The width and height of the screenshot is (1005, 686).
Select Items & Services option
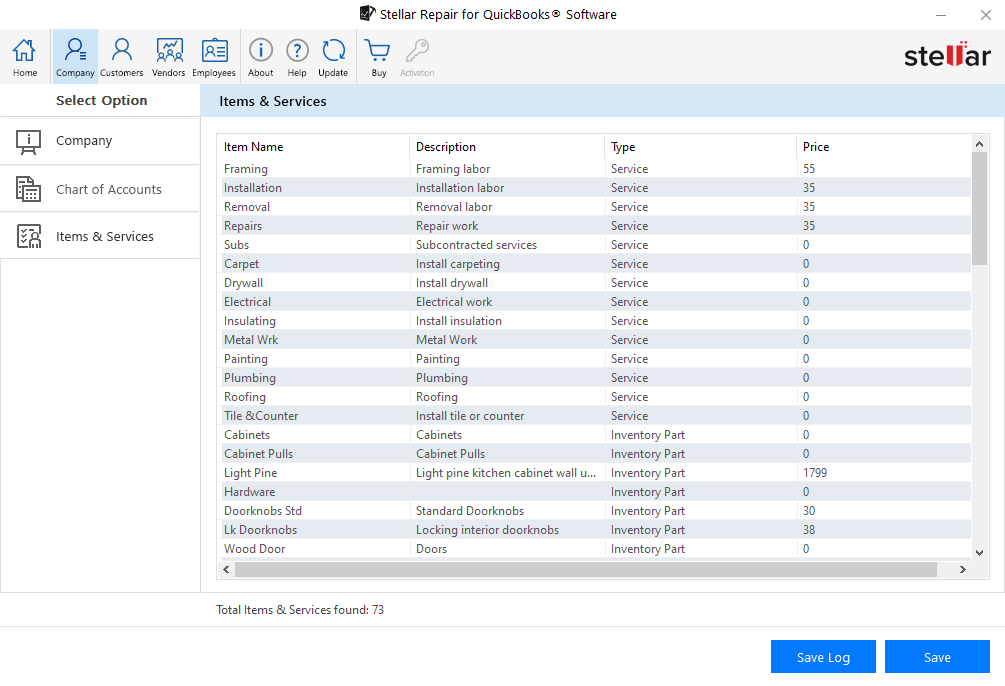click(x=100, y=236)
